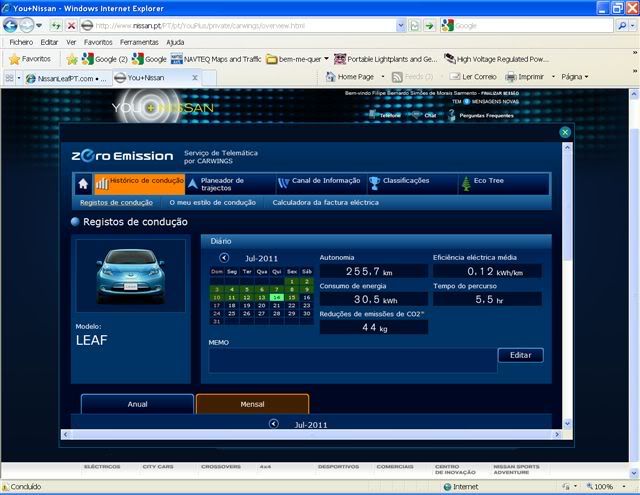
Task: Expand the address bar history dropdown
Action: tap(401, 26)
